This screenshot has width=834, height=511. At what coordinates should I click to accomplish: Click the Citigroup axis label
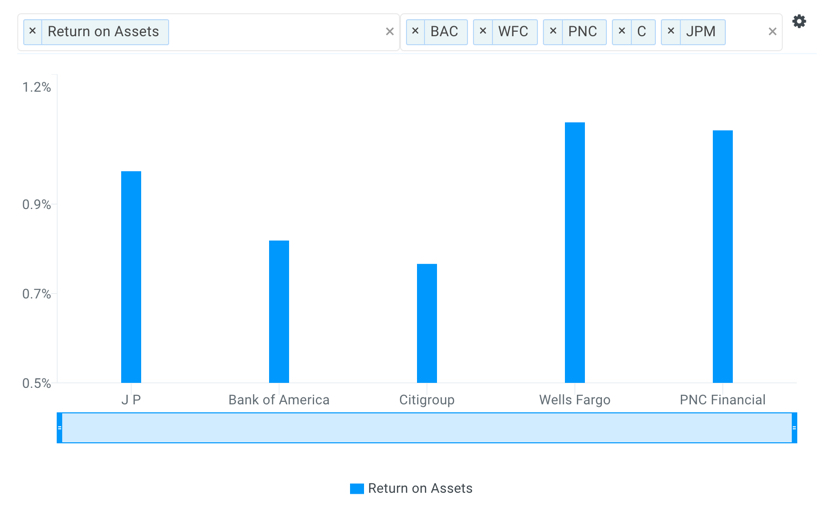click(x=427, y=400)
